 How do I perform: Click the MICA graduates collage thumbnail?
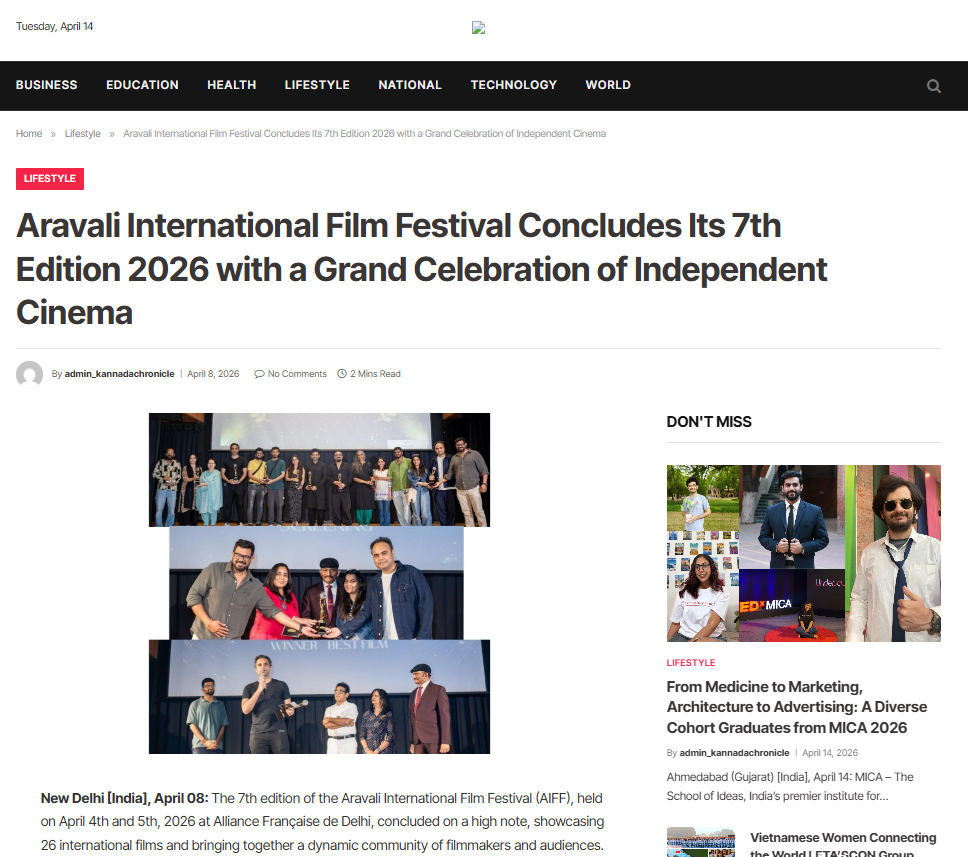[x=803, y=553]
